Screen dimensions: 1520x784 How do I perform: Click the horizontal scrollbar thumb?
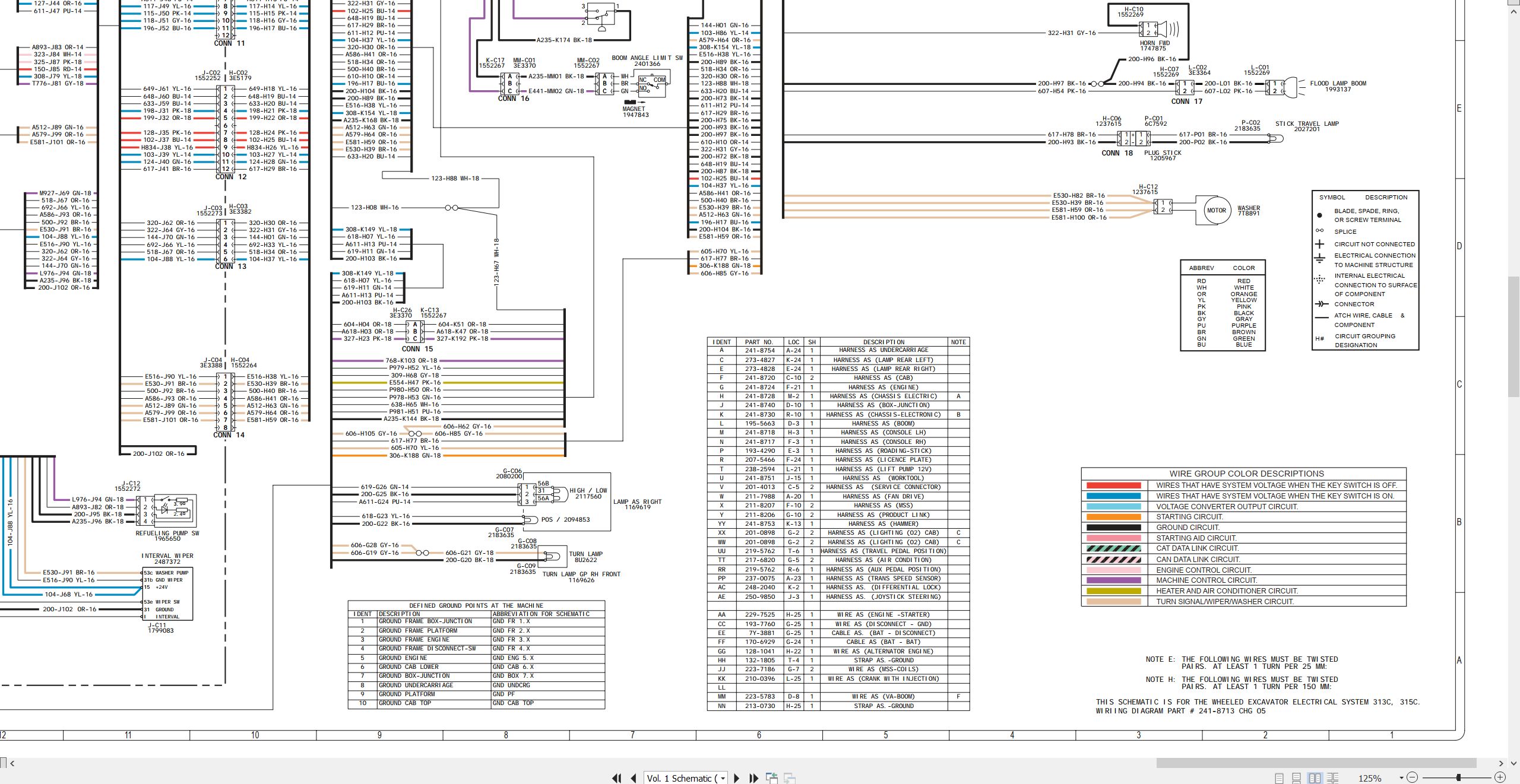(x=1316, y=763)
